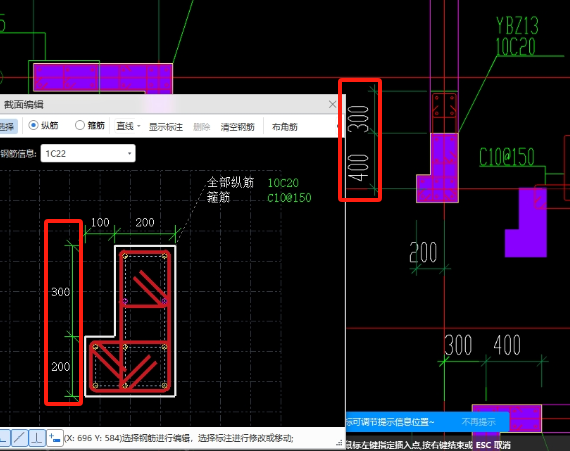The height and width of the screenshot is (451, 570).
Task: Click the 100 dimension label in section editor
Action: click(x=100, y=222)
